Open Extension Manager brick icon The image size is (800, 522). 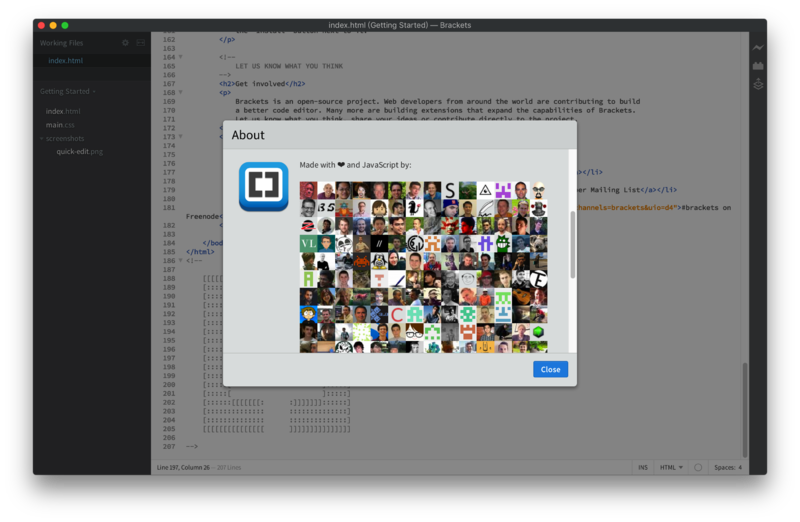pyautogui.click(x=758, y=66)
